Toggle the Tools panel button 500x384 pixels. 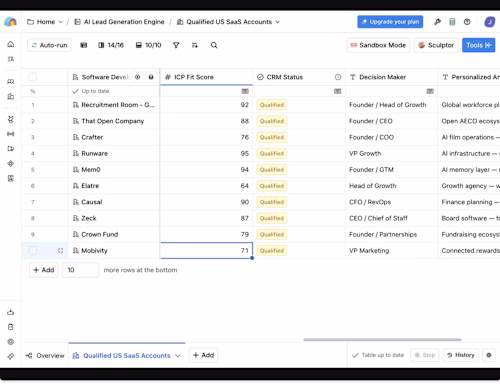point(478,45)
